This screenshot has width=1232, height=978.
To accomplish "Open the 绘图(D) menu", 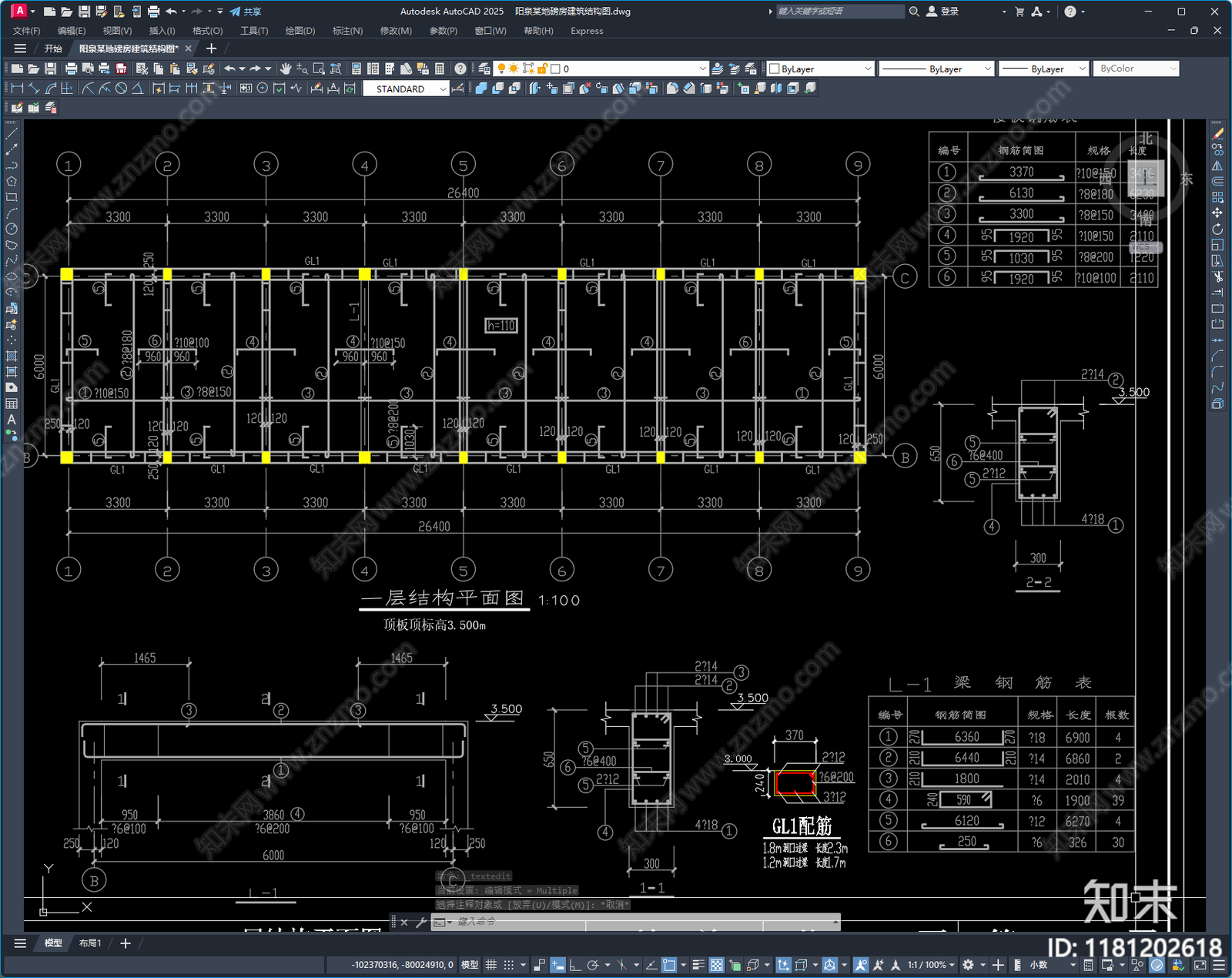I will [x=300, y=31].
